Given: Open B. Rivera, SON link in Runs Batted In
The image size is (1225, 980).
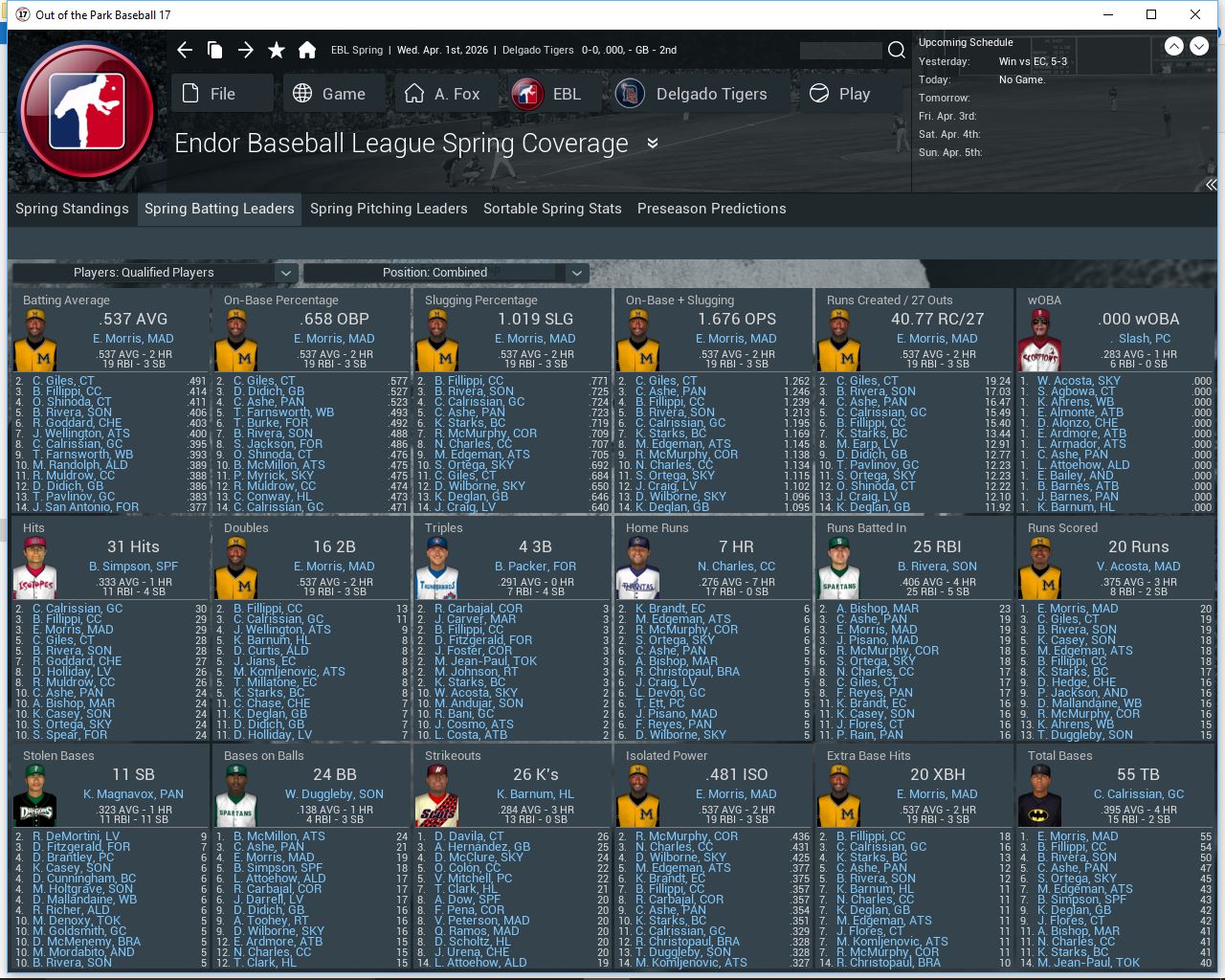Looking at the screenshot, I should [x=937, y=567].
